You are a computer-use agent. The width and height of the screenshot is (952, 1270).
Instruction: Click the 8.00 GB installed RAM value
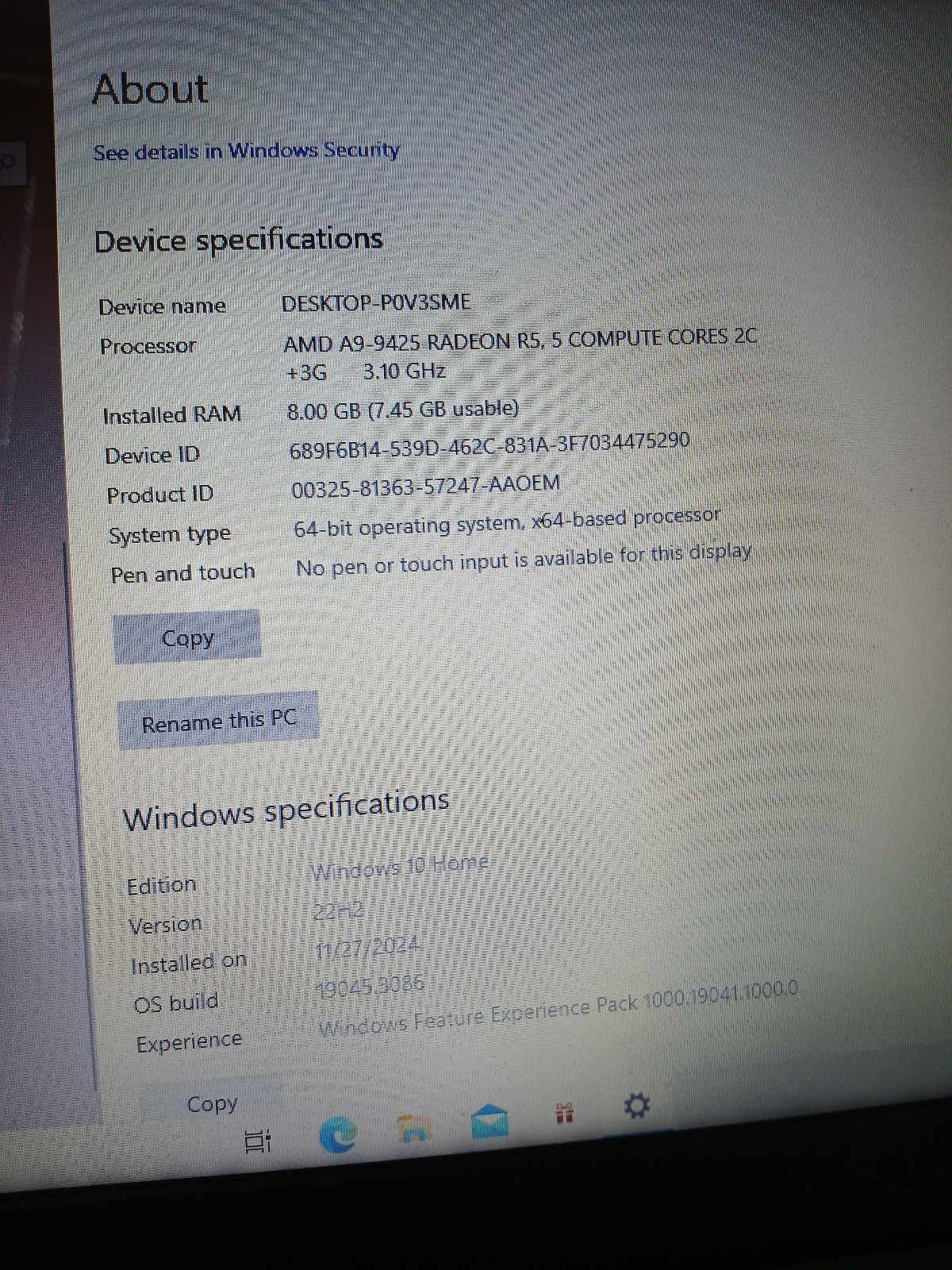pos(403,410)
